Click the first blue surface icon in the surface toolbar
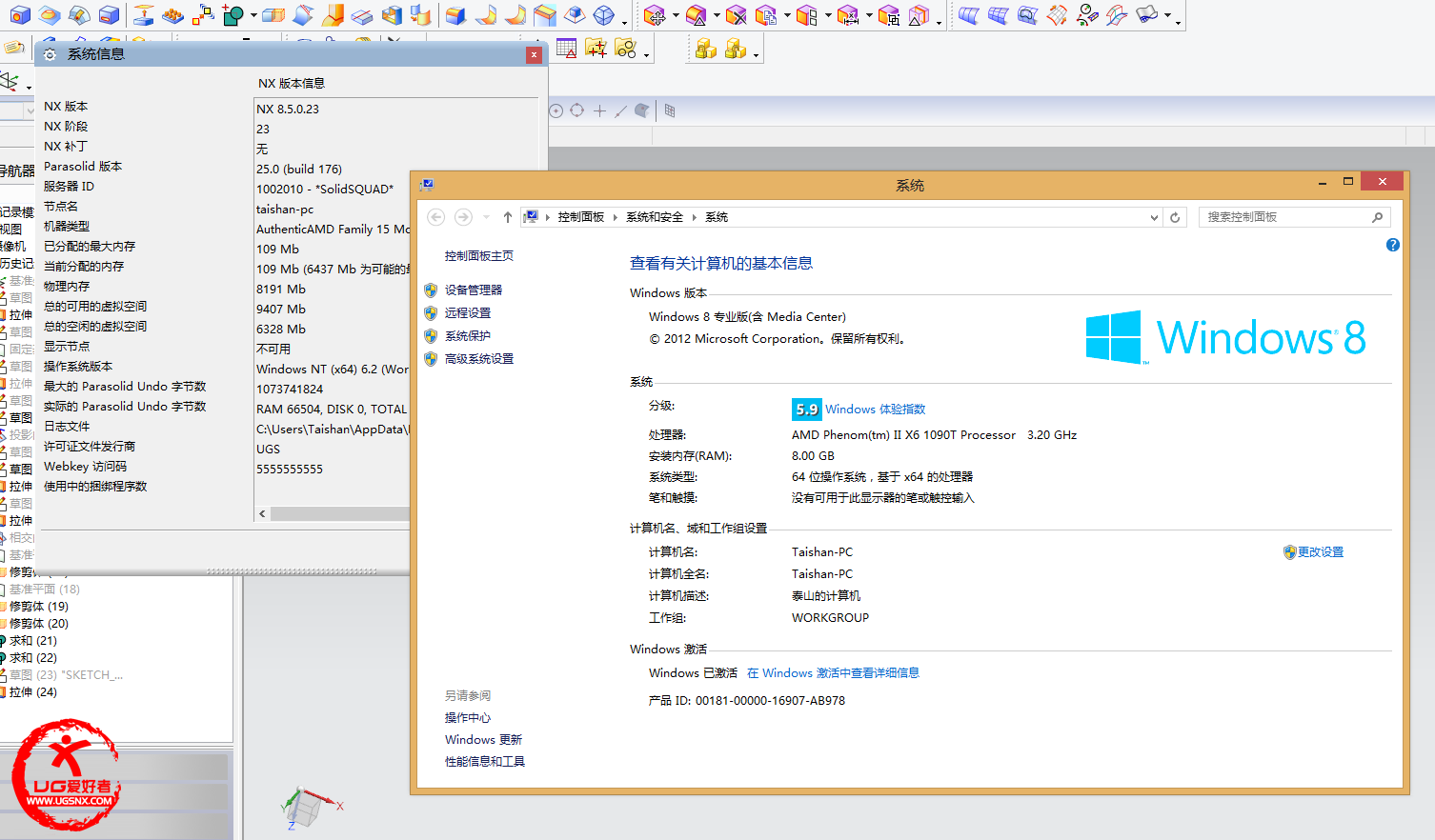Image resolution: width=1435 pixels, height=840 pixels. pos(969,15)
